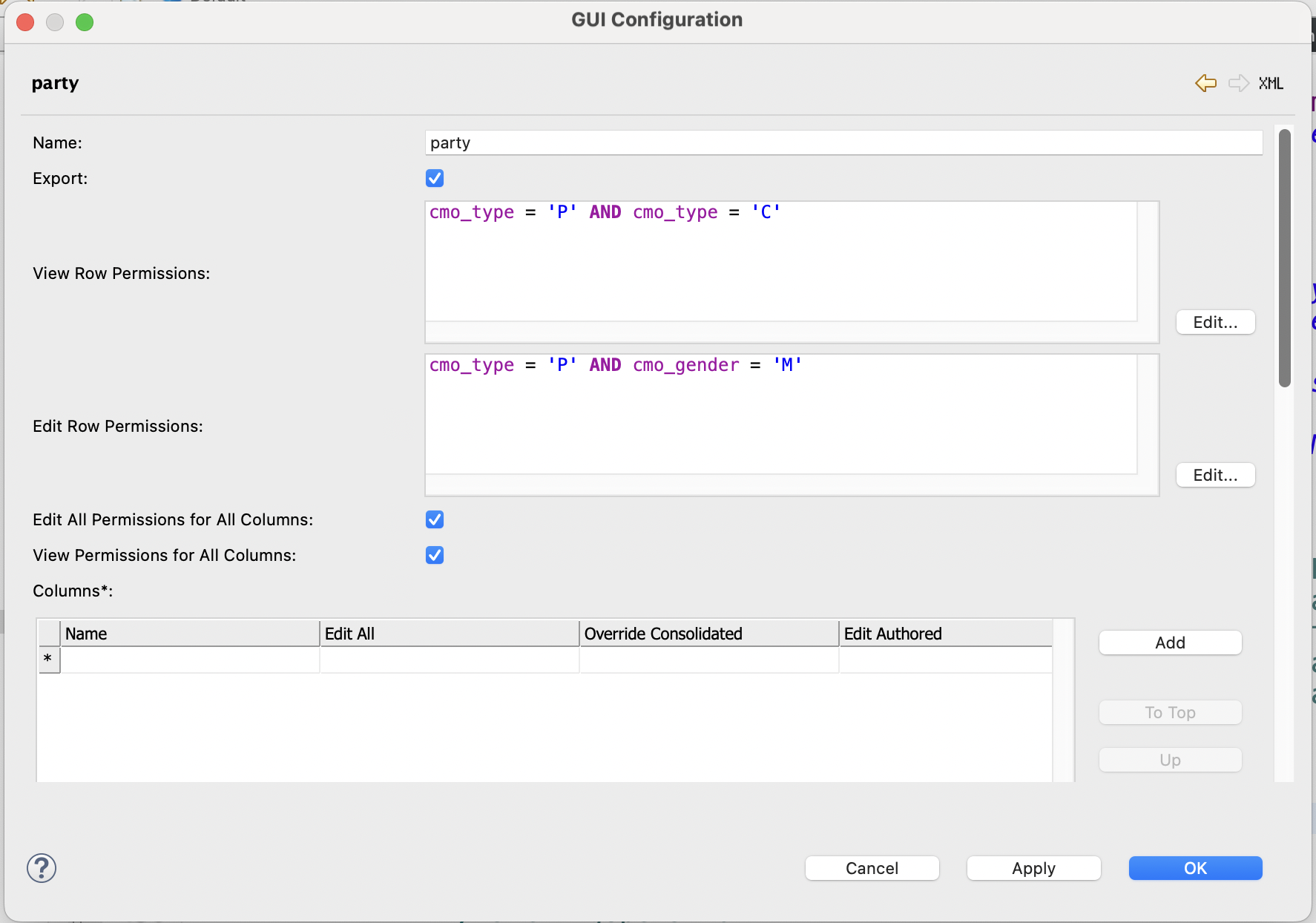1316x923 pixels.
Task: Toggle View Permissions for All Columns
Action: point(435,555)
